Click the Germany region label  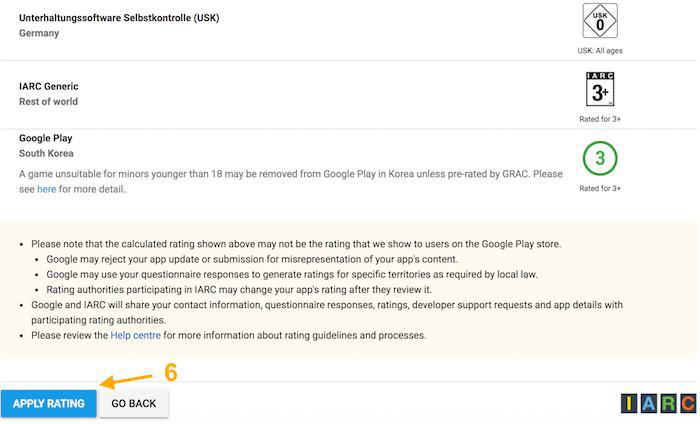(39, 33)
